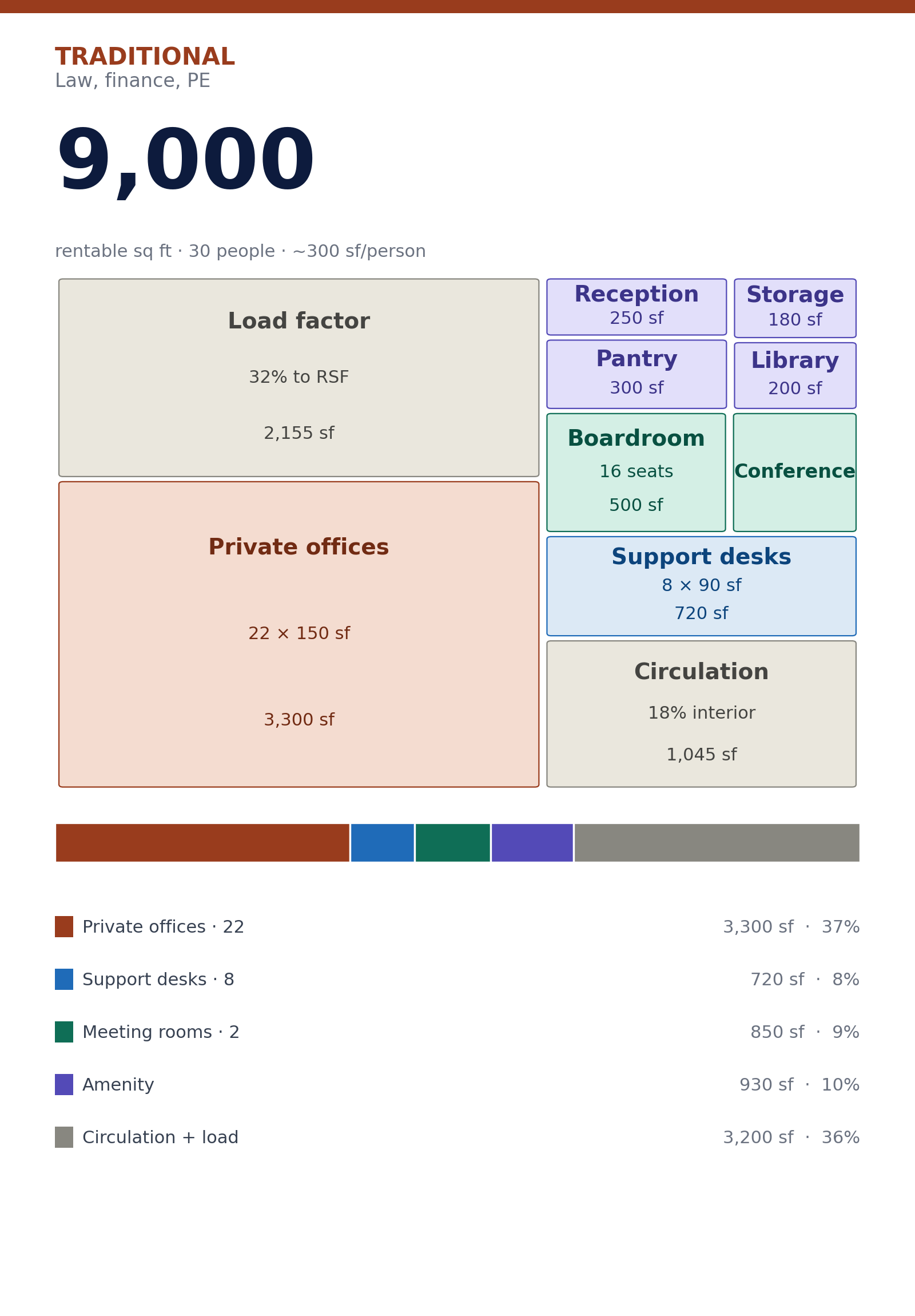The width and height of the screenshot is (915, 1316).
Task: Click the gray Circulation + load bar segment
Action: 716,843
